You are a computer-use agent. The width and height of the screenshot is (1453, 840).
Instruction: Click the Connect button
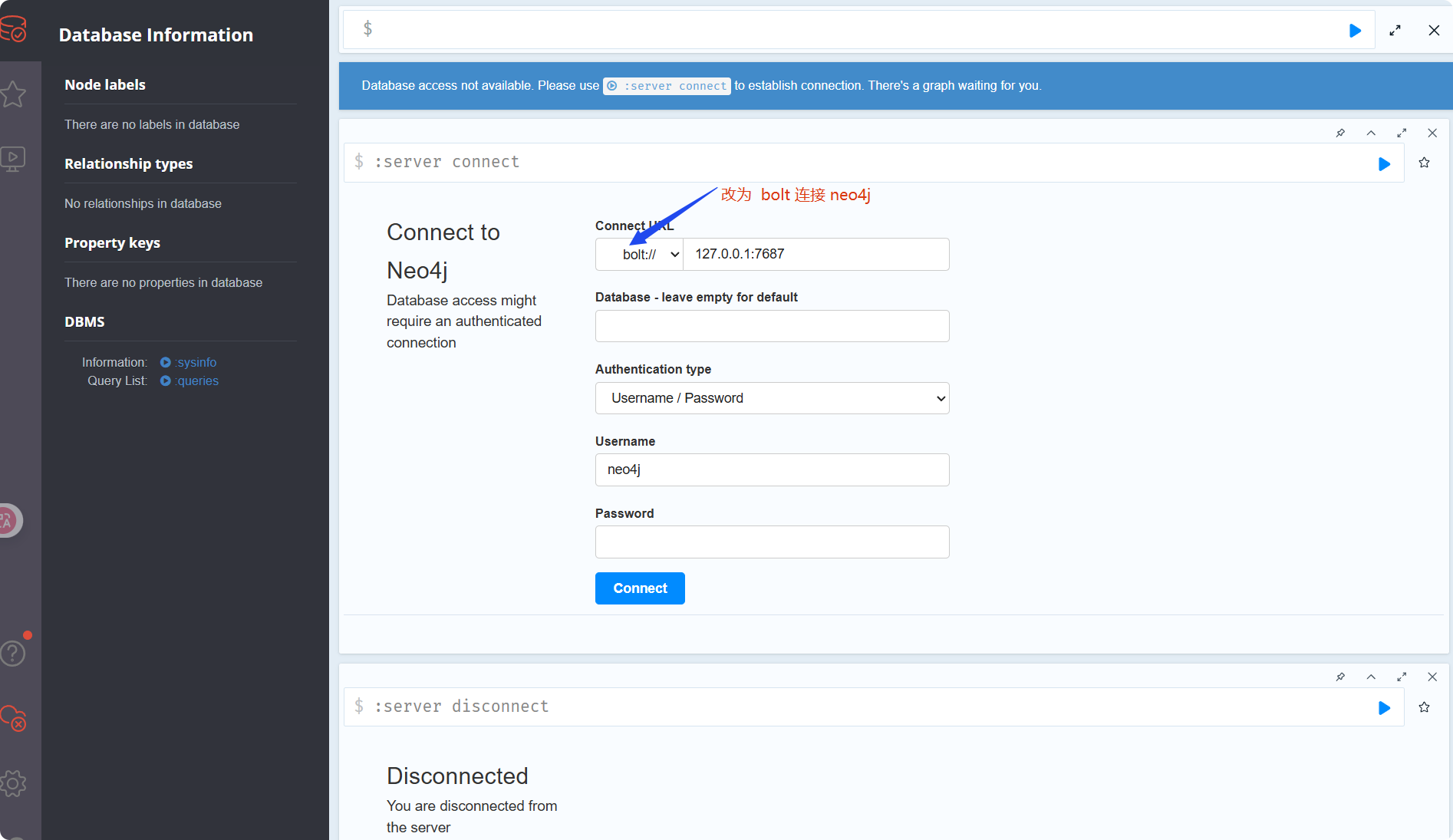coord(640,588)
